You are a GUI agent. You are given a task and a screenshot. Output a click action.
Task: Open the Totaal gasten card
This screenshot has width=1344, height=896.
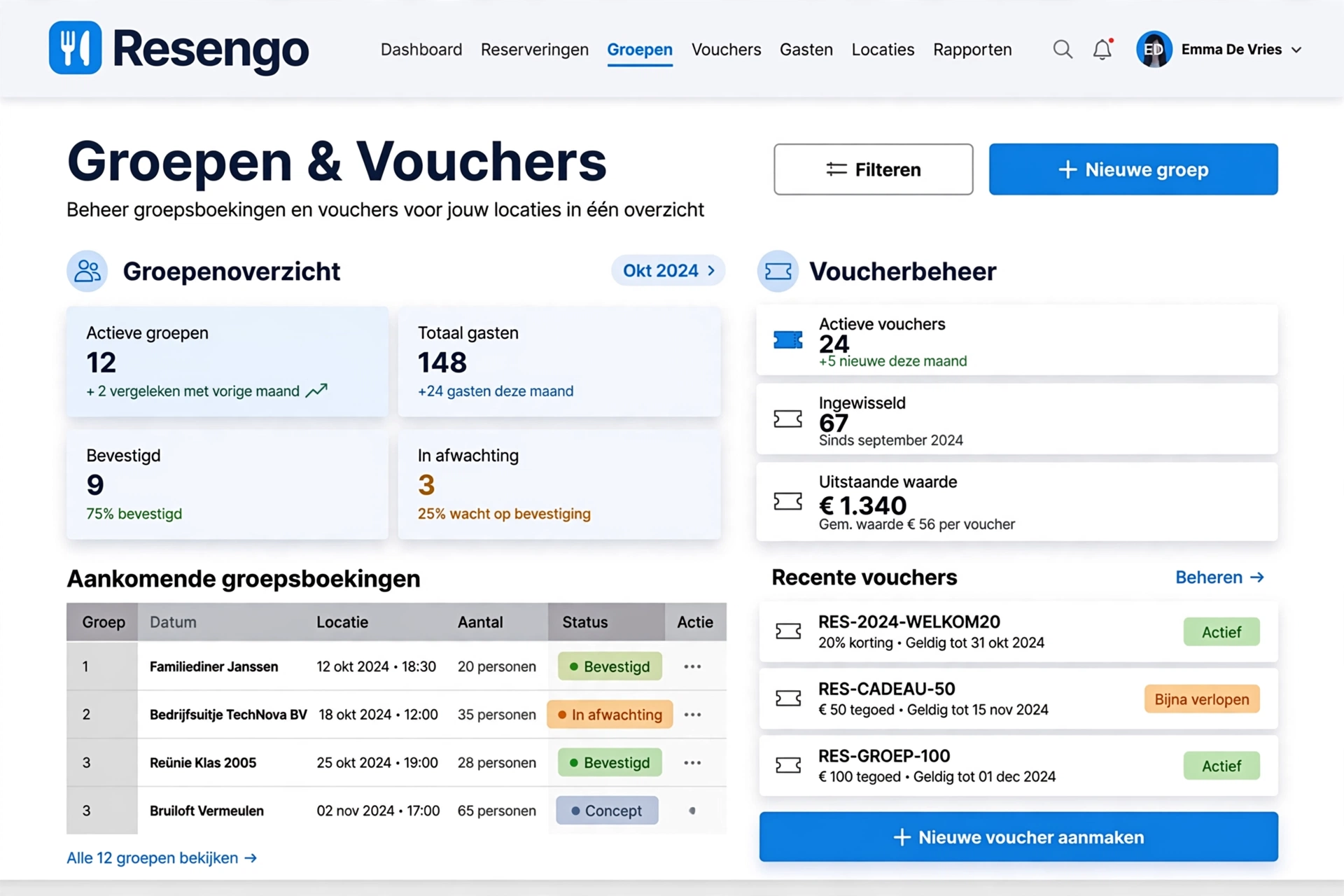pos(559,361)
